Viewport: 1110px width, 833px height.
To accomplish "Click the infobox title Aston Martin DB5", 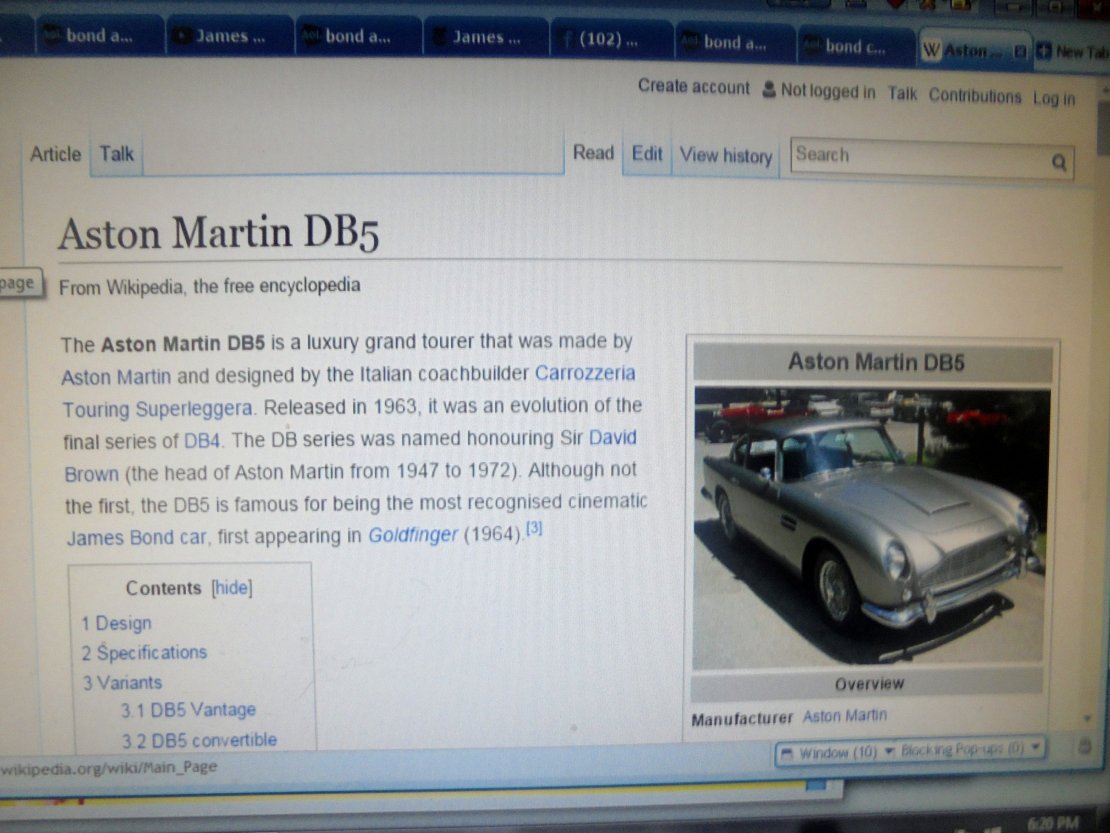I will tap(876, 362).
